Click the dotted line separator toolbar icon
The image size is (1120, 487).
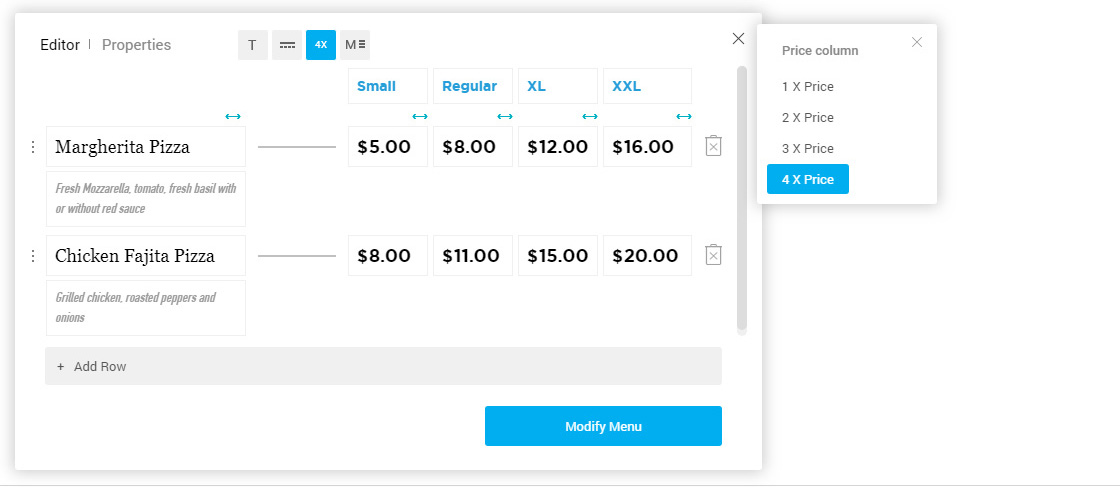click(x=287, y=45)
